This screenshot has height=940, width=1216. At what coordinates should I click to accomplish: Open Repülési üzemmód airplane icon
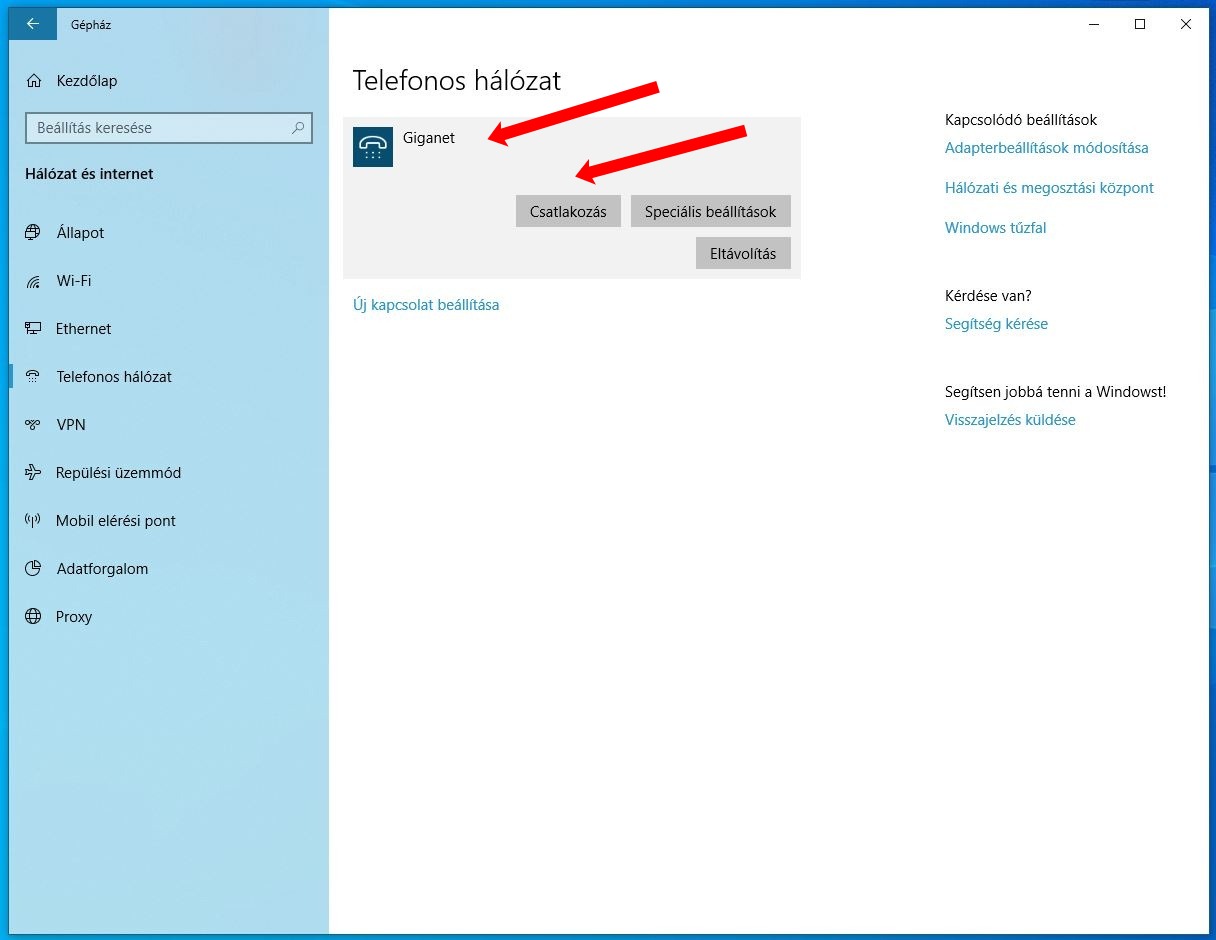tap(34, 473)
